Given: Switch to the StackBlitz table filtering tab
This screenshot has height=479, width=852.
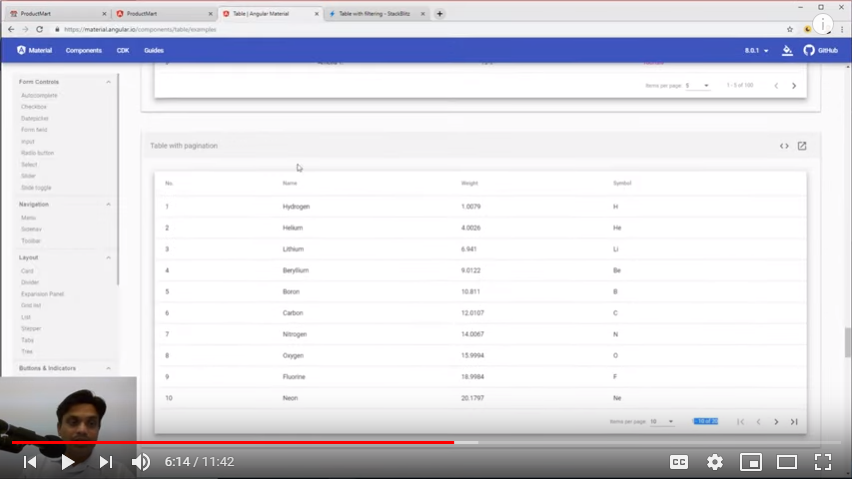Looking at the screenshot, I should coord(375,14).
